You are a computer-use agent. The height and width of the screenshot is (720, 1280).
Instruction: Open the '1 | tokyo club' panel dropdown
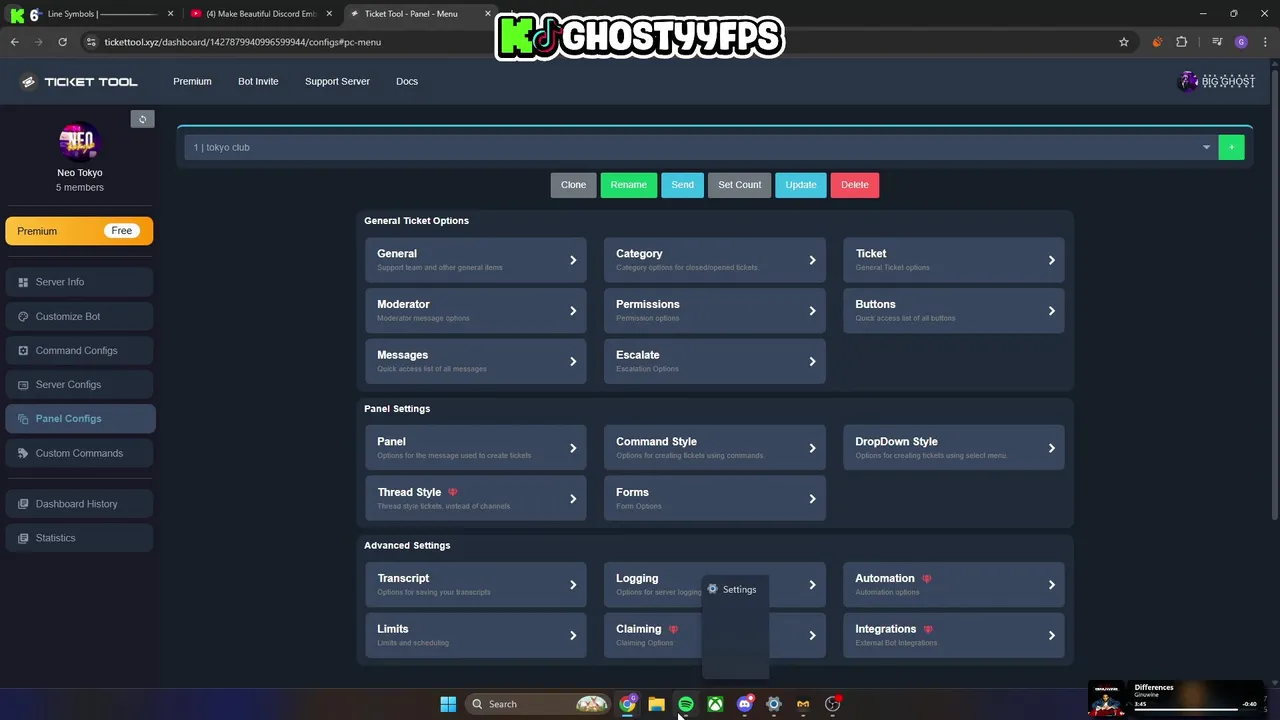(700, 147)
